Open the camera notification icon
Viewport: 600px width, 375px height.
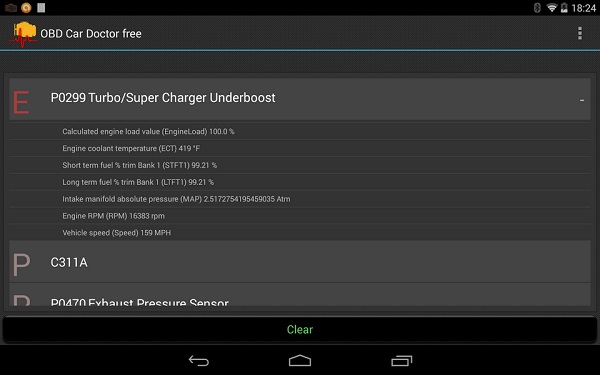[x=11, y=8]
